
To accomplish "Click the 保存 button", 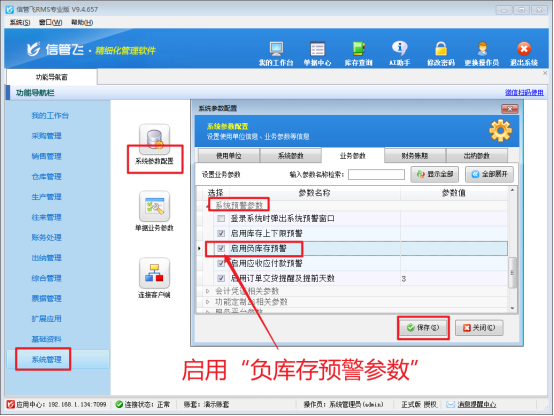I will point(423,328).
